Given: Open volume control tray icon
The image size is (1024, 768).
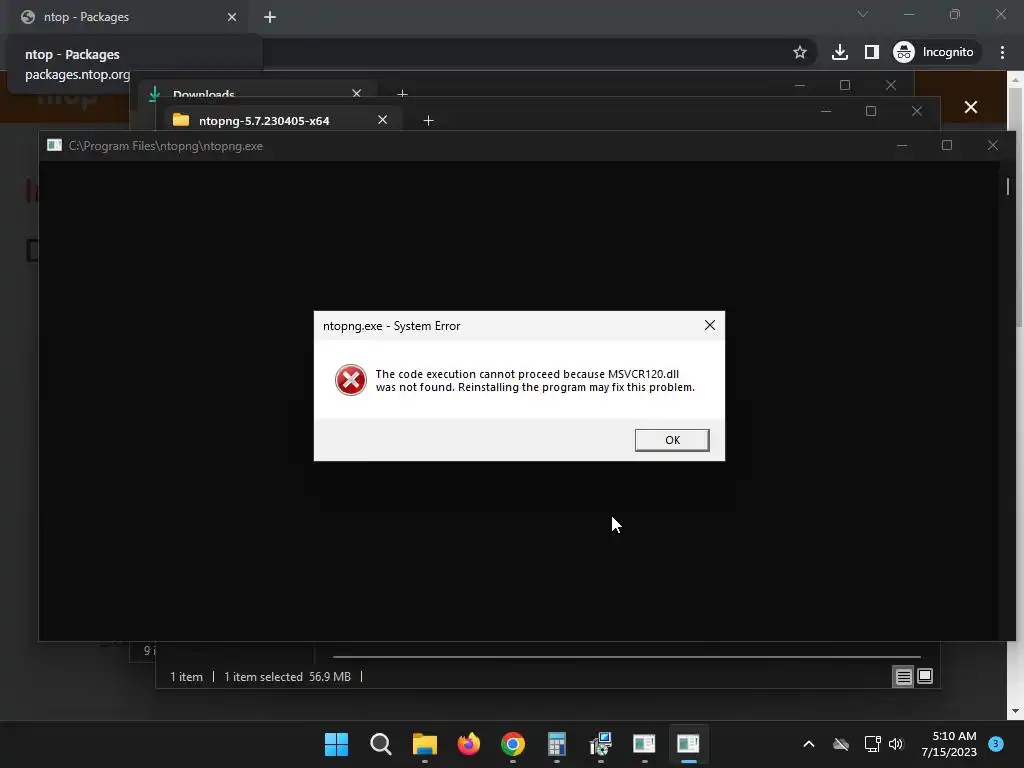Looking at the screenshot, I should tap(896, 744).
